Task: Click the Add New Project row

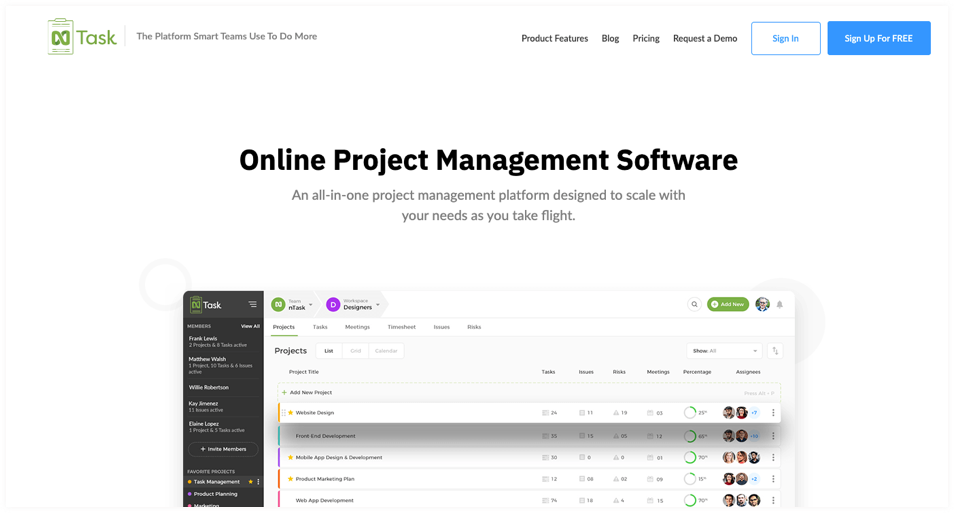Action: tap(310, 393)
